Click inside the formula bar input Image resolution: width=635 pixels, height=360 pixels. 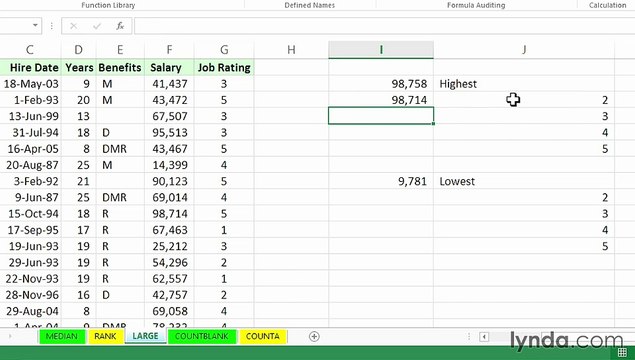click(384, 26)
